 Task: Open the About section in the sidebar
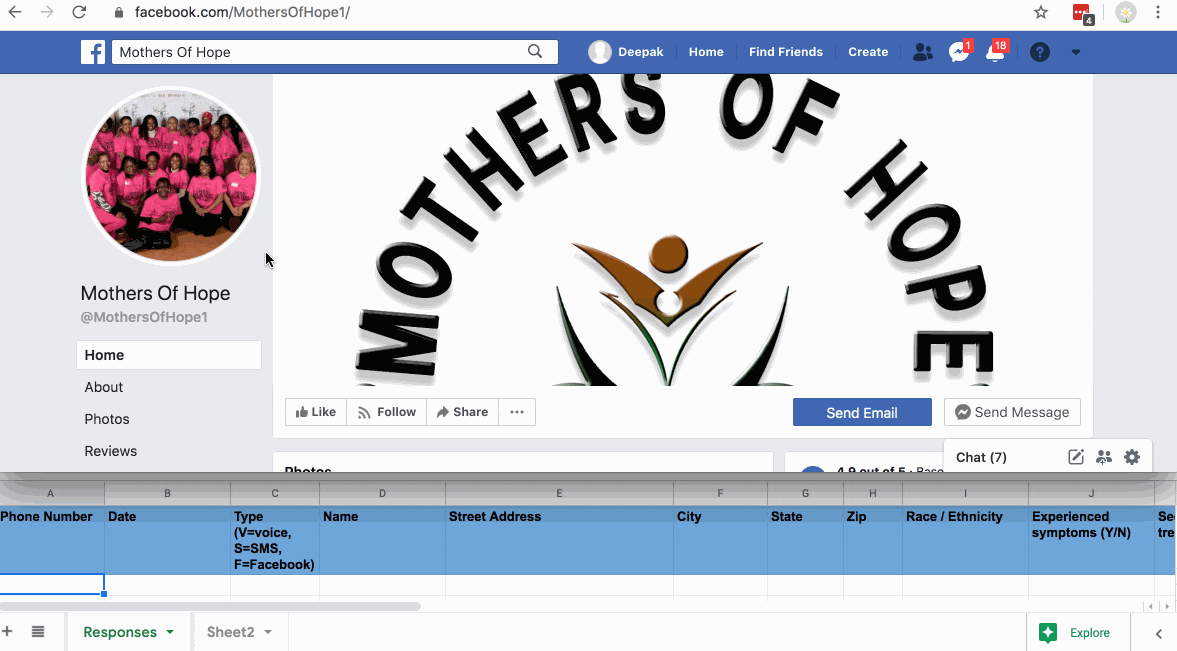click(104, 387)
